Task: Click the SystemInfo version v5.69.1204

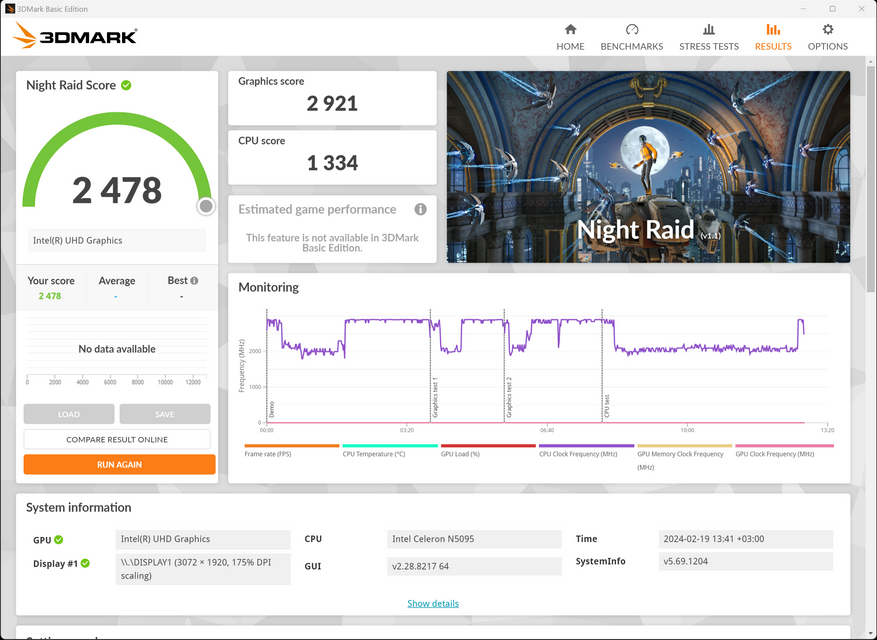Action: tap(746, 561)
